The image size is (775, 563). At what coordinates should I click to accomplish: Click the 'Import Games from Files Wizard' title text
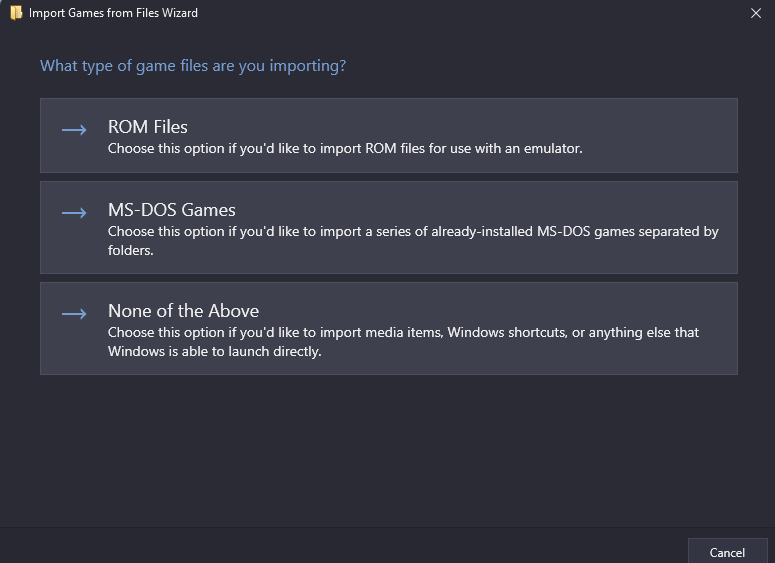coord(113,13)
